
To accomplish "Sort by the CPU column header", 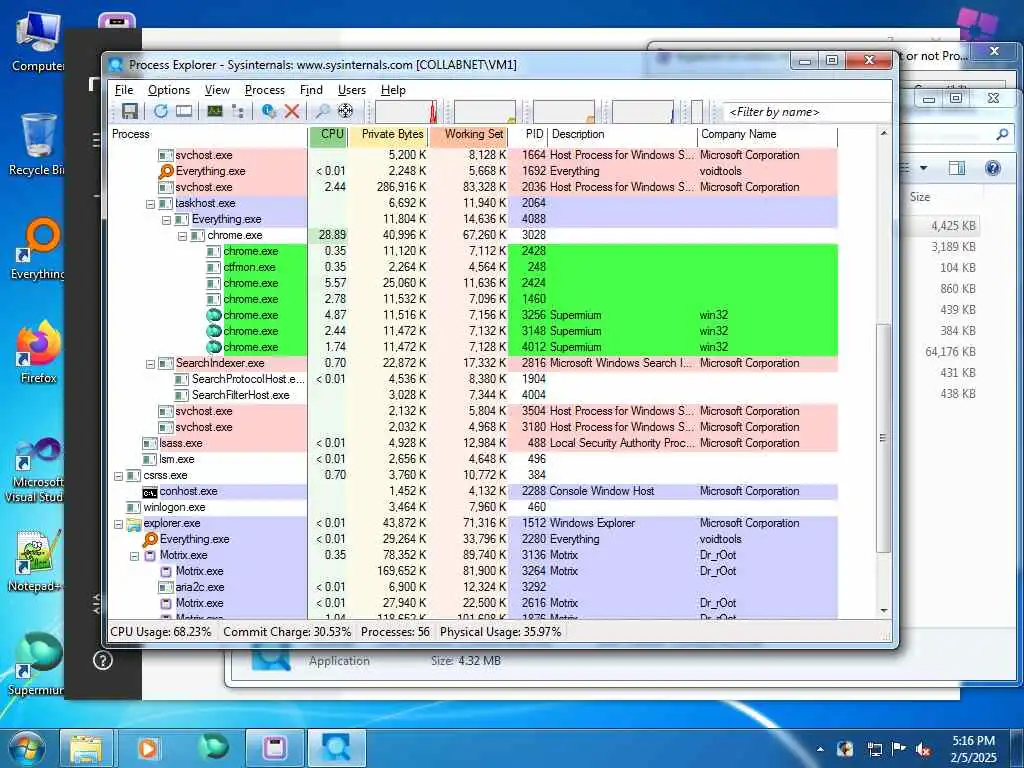I will (x=328, y=135).
